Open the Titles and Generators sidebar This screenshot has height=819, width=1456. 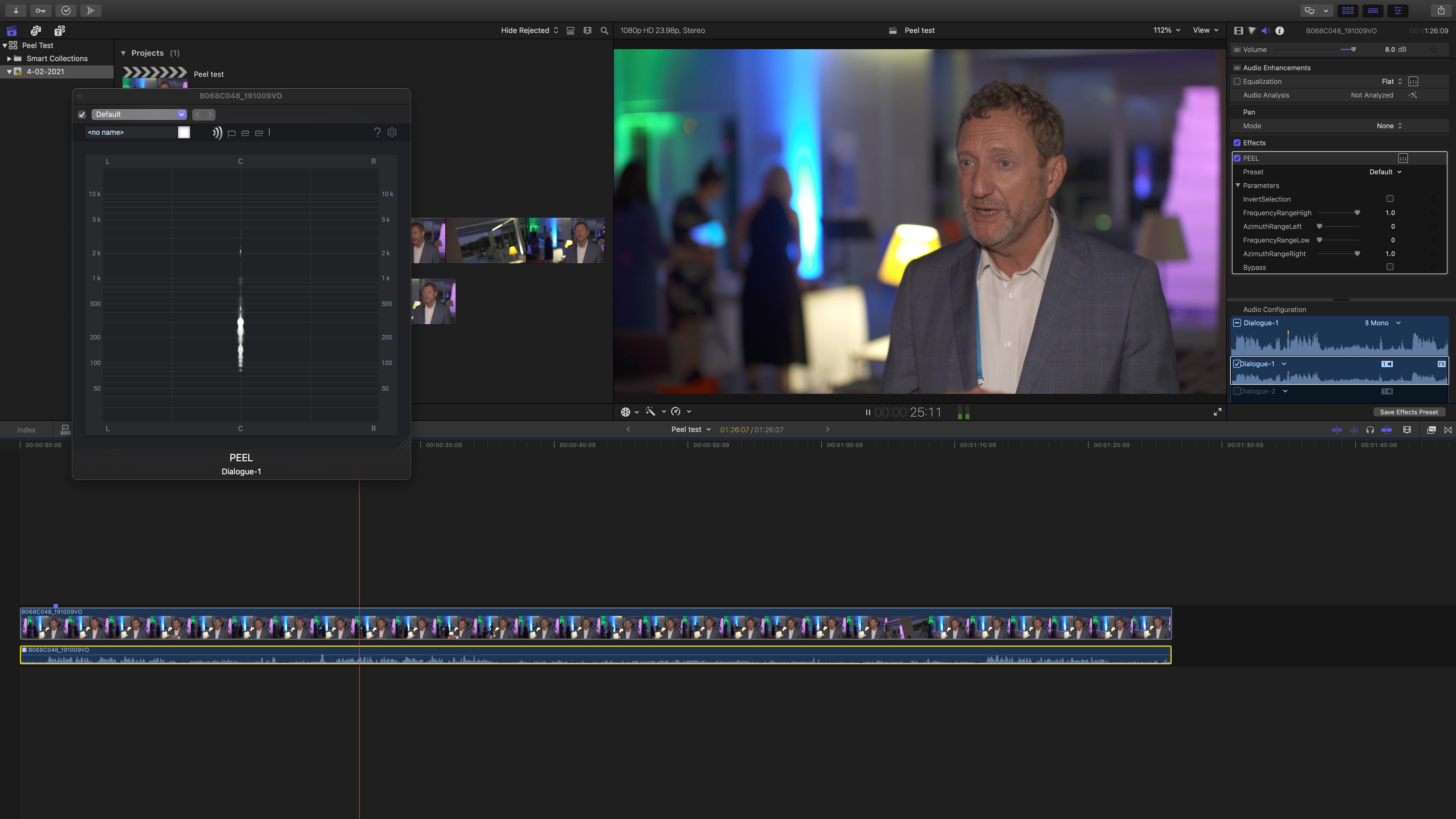click(59, 30)
